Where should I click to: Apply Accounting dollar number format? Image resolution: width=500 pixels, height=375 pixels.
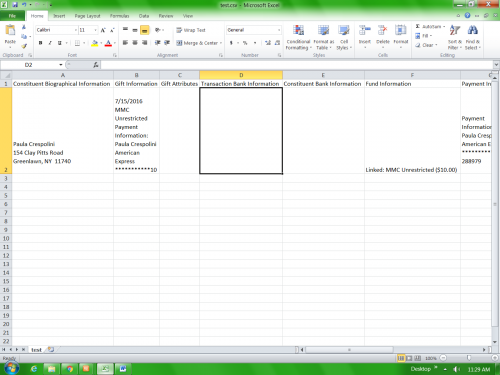pyautogui.click(x=231, y=43)
